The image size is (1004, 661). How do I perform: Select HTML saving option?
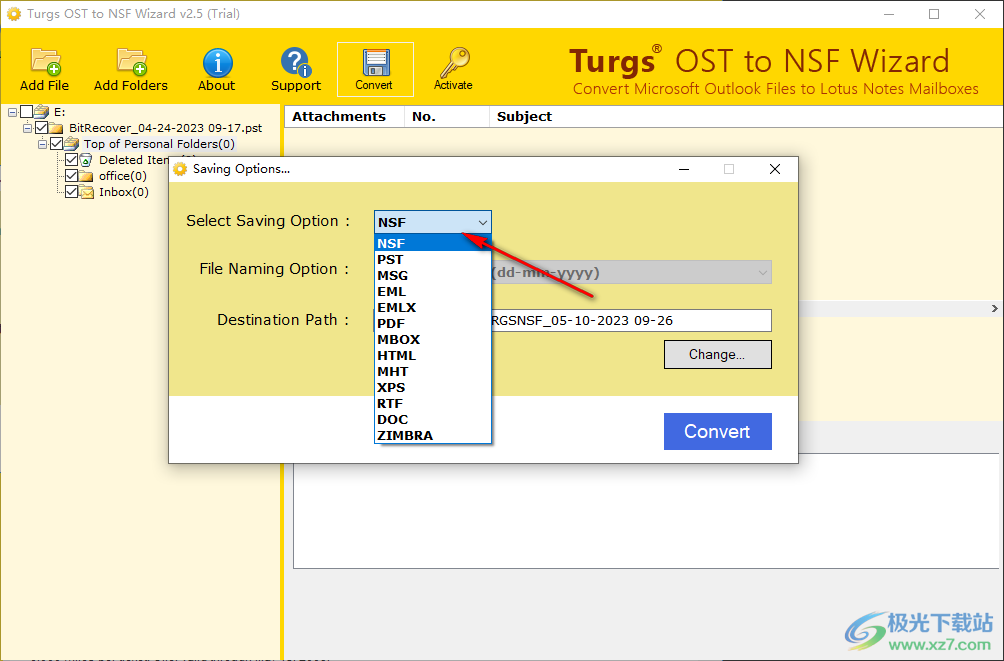pyautogui.click(x=433, y=355)
